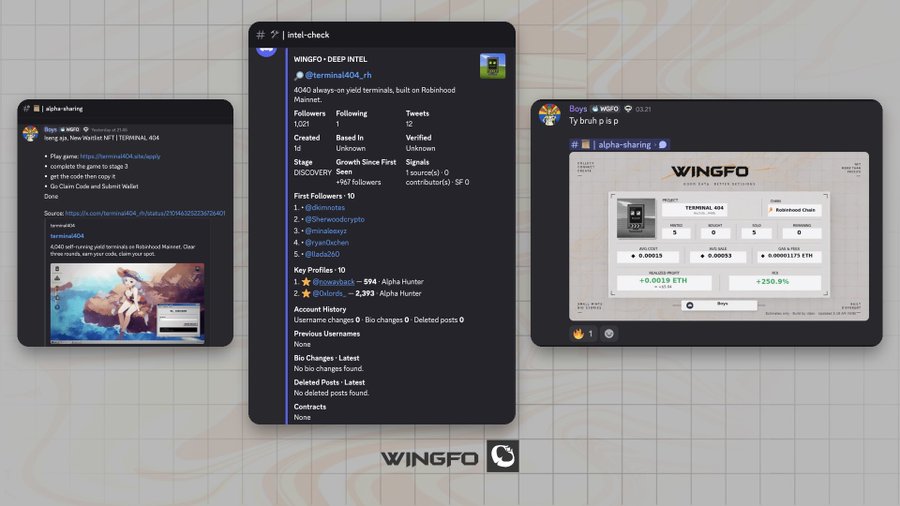
Task: Open the alpha-sharing channel title in left panel
Action: 64,108
